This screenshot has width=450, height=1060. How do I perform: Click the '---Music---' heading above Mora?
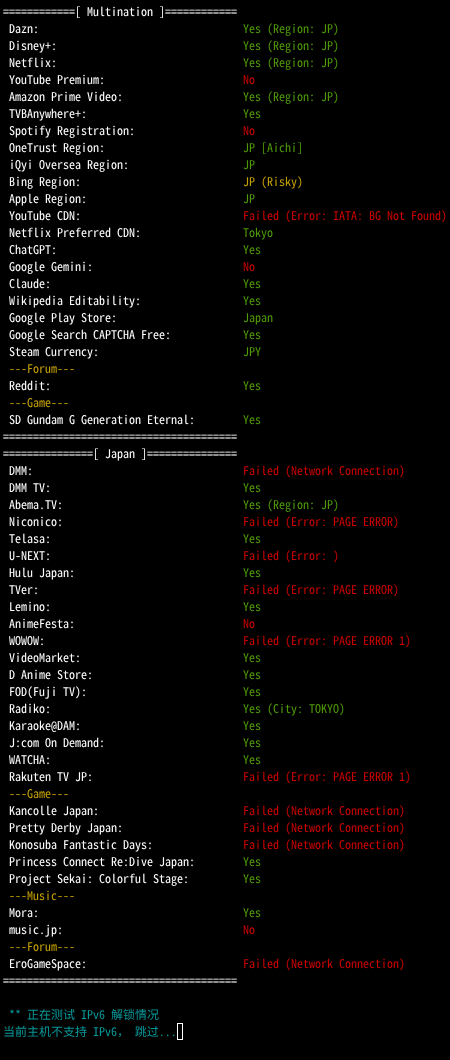click(41, 896)
